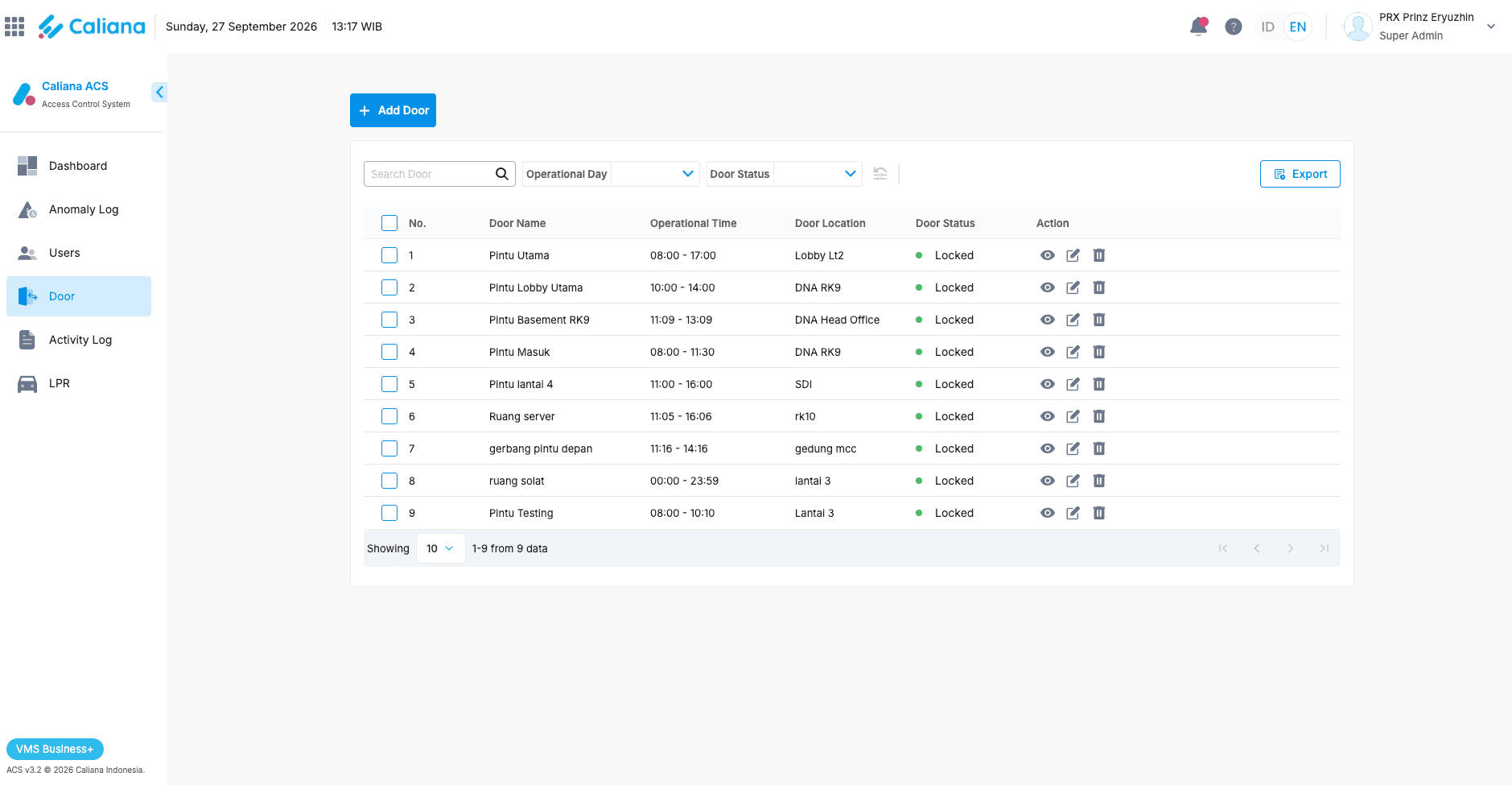Click the Add Door button
The height and width of the screenshot is (785, 1512).
pyautogui.click(x=393, y=110)
